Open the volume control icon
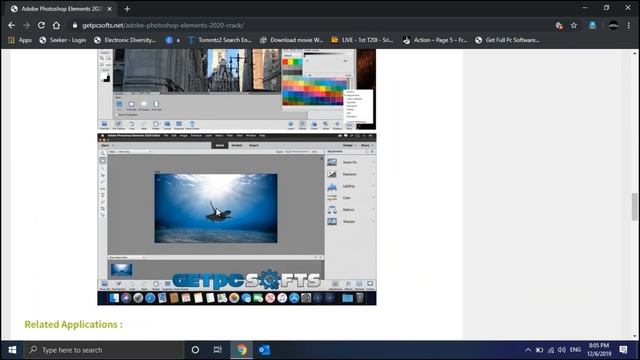 562,350
